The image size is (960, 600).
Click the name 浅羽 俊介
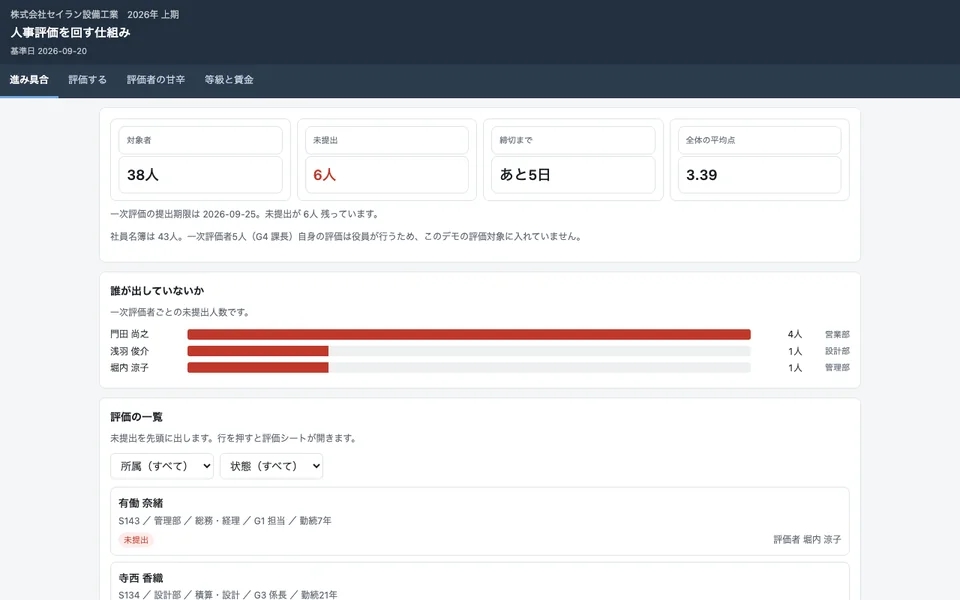[x=129, y=351]
